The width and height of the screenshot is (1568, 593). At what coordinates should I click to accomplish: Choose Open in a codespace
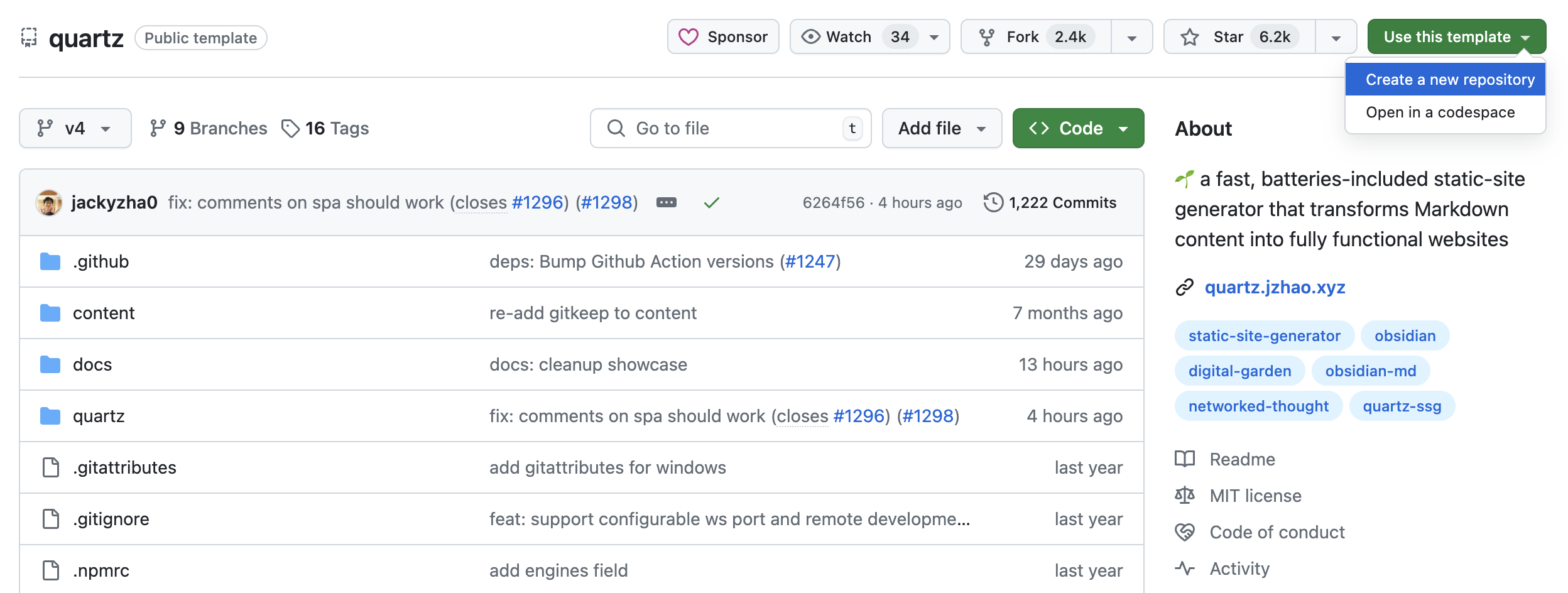tap(1440, 112)
